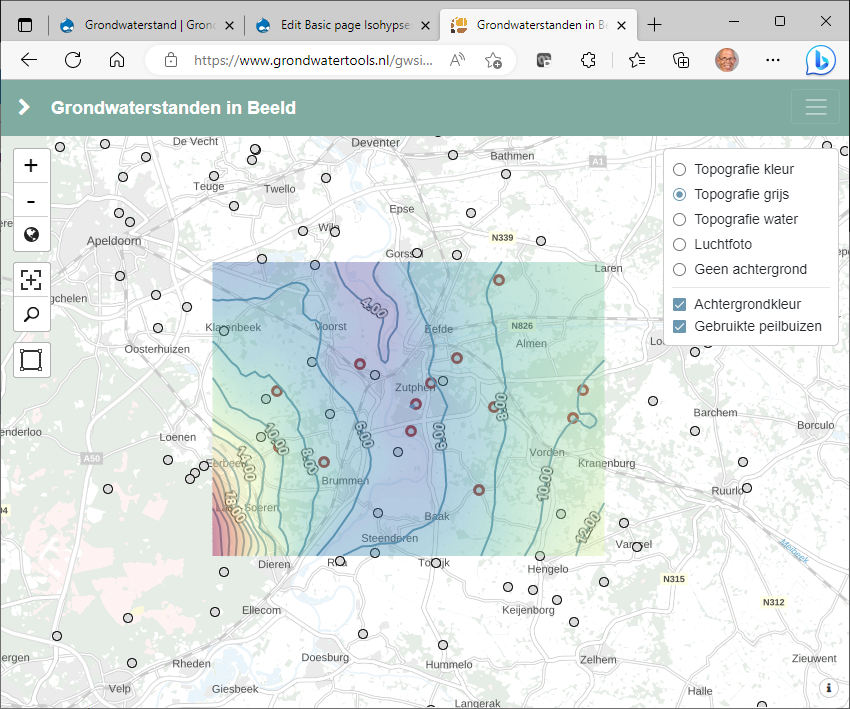Image resolution: width=850 pixels, height=709 pixels.
Task: Click the 4.00 contour line label
Action: 374,307
